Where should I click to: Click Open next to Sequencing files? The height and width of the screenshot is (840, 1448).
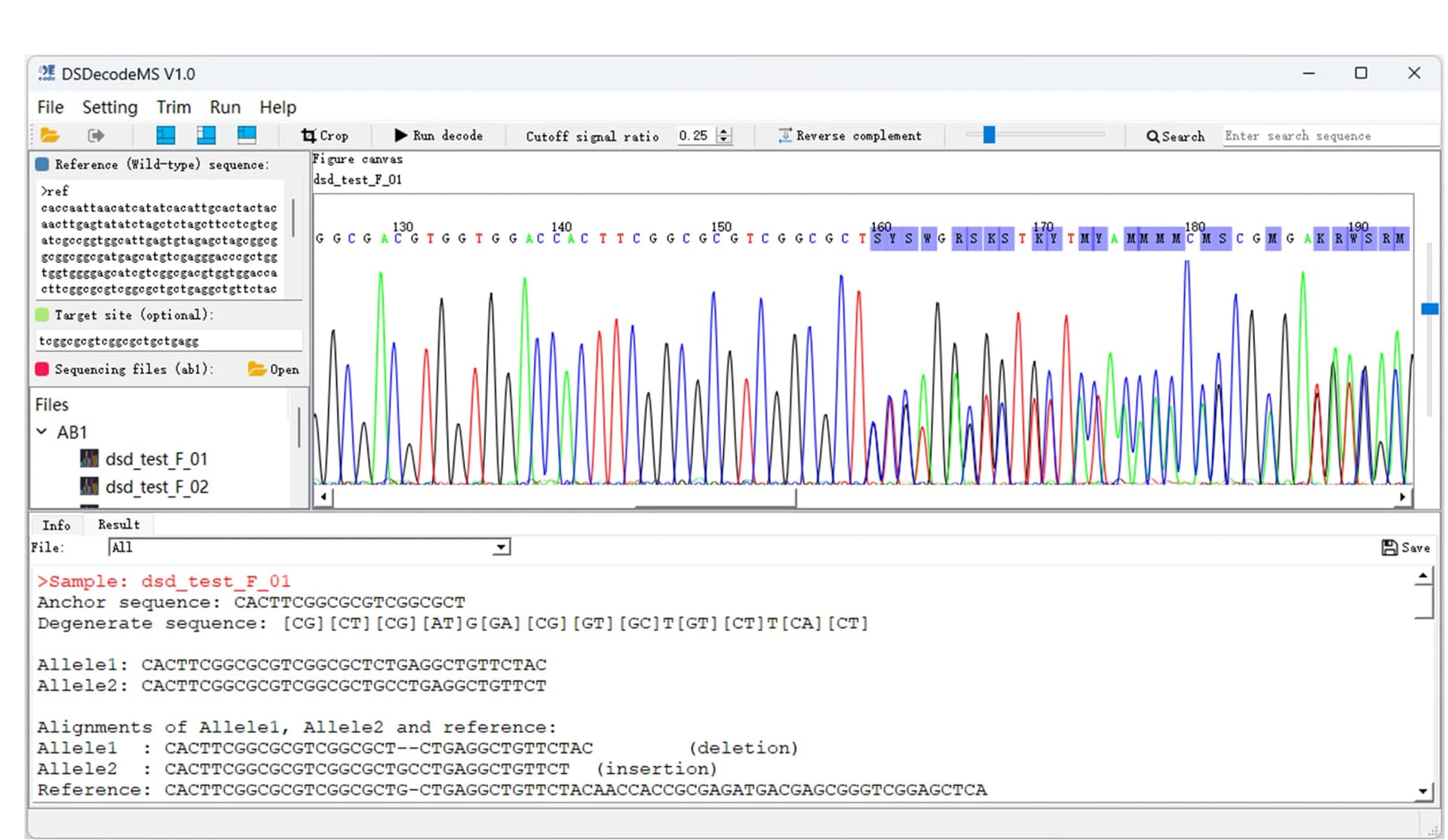click(273, 369)
